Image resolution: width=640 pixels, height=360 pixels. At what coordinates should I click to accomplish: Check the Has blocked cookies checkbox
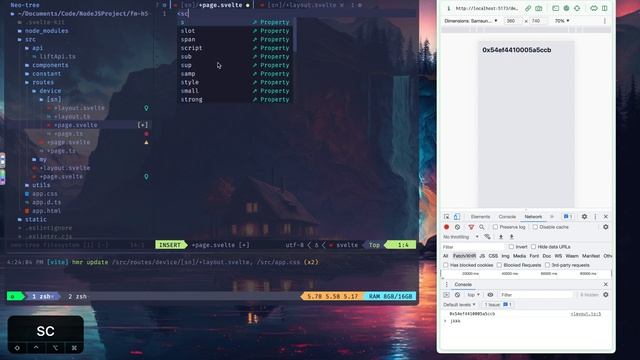(446, 265)
